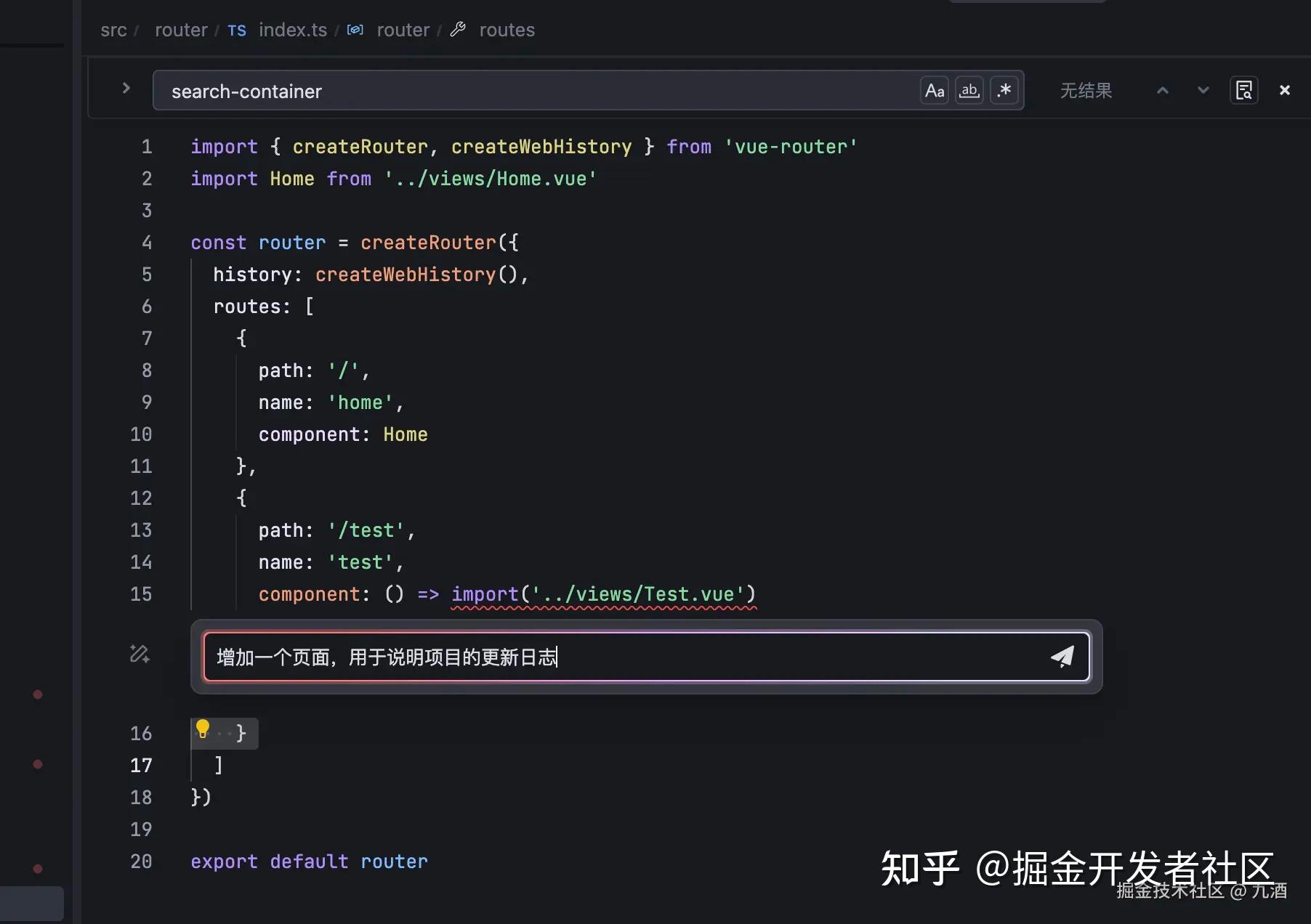
Task: Submit the AI prompt via paper plane icon
Action: (x=1062, y=656)
